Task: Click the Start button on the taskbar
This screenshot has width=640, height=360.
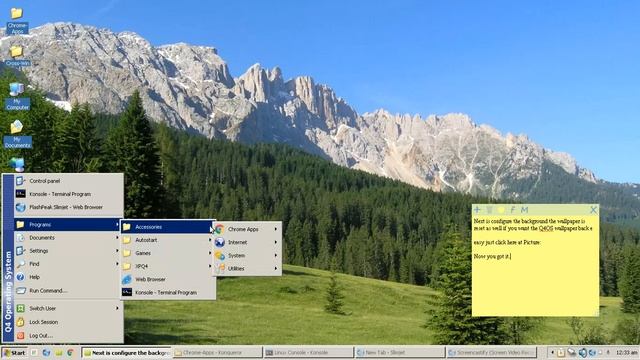Action: coord(14,353)
